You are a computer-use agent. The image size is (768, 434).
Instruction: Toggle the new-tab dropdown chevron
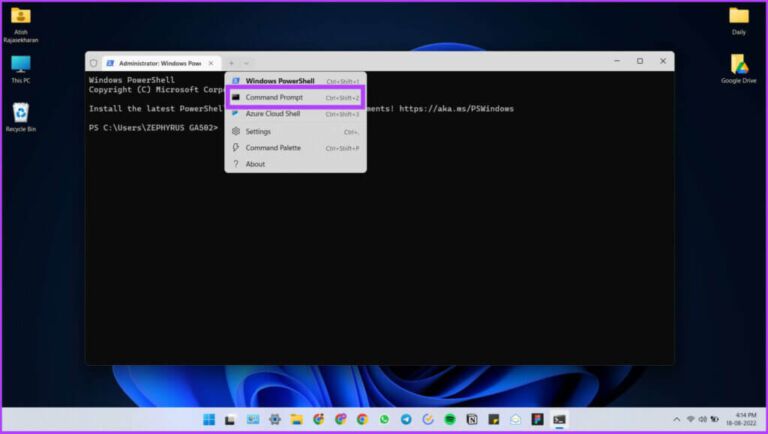(x=246, y=63)
